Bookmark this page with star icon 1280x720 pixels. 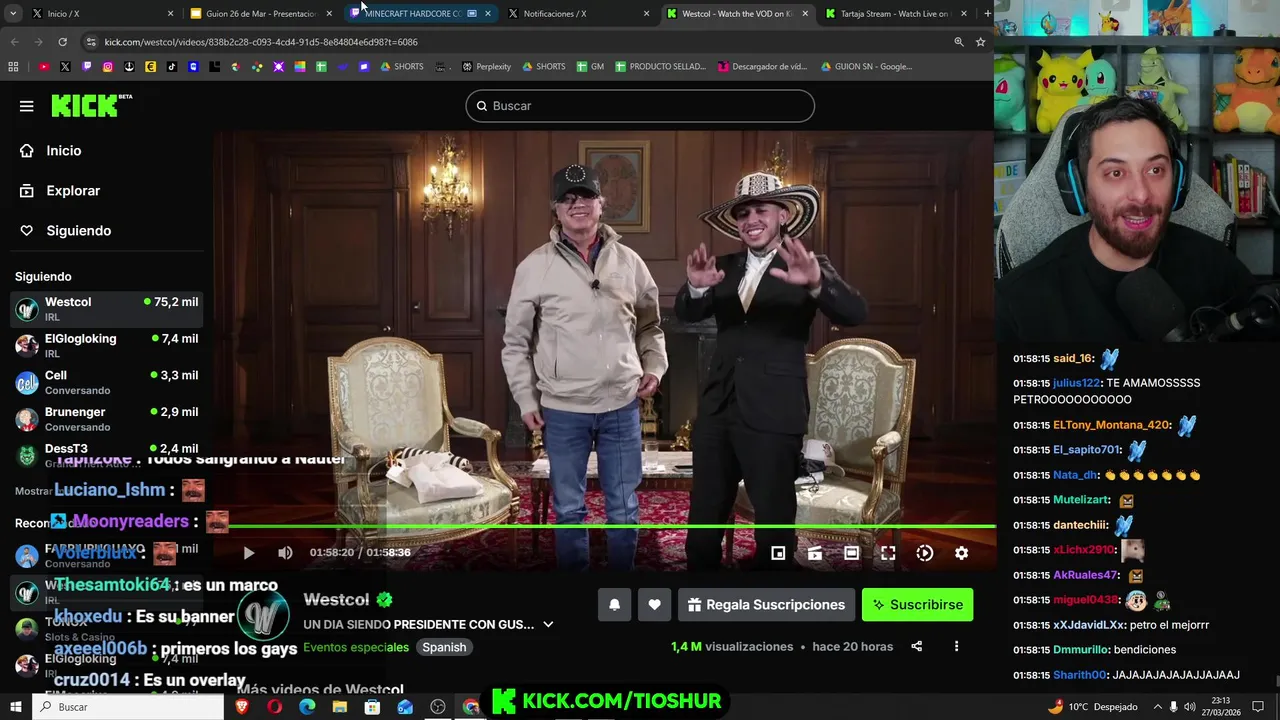coord(980,42)
